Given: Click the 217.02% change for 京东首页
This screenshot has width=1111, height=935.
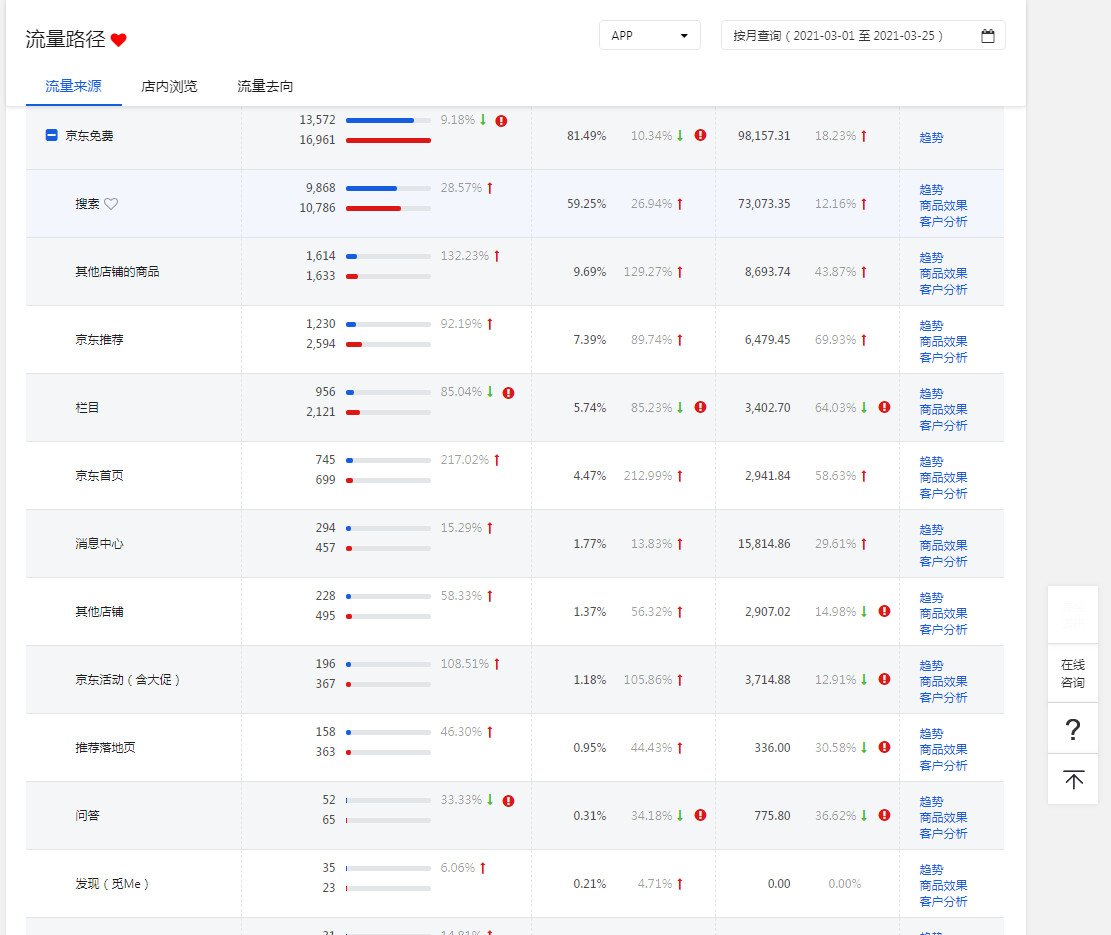Looking at the screenshot, I should pos(465,460).
